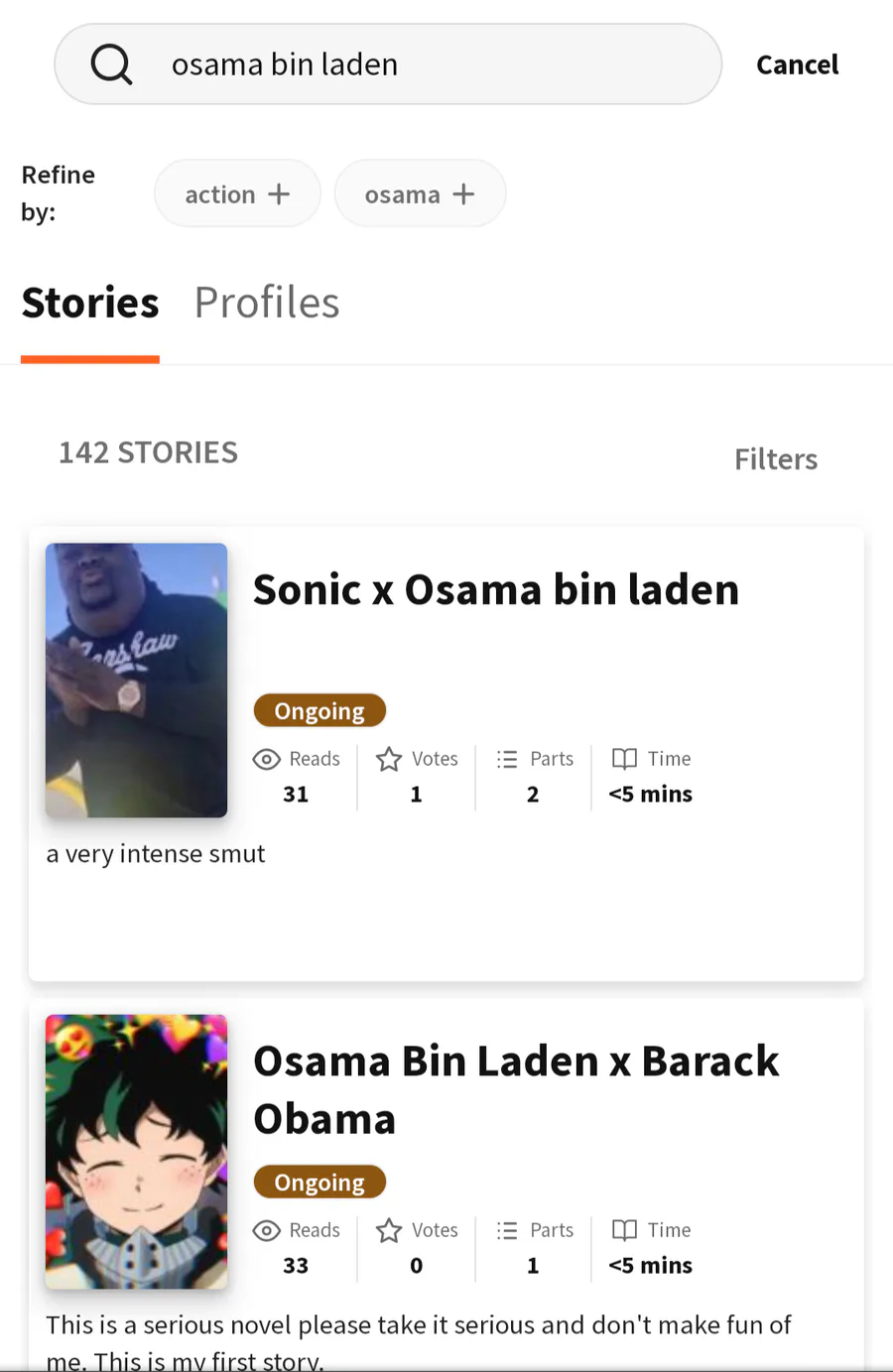Cancel the current search
Image resolution: width=893 pixels, height=1372 pixels.
point(797,65)
